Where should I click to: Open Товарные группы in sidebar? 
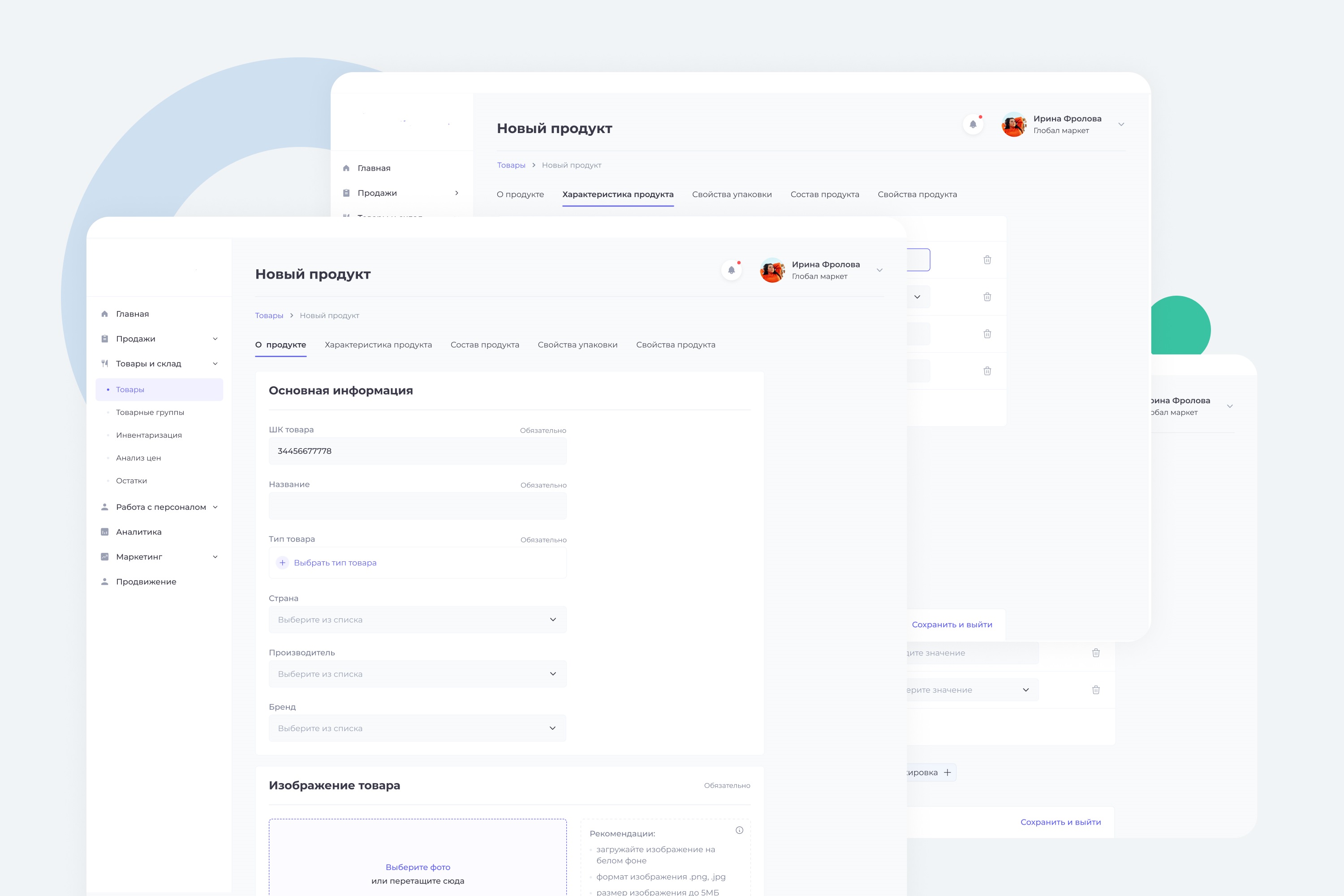[x=150, y=413]
